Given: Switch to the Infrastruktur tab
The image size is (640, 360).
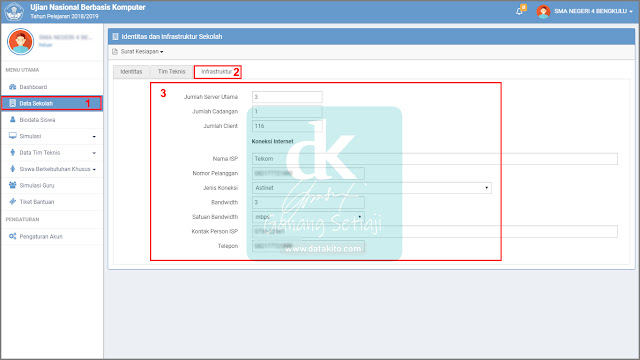Looking at the screenshot, I should click(x=217, y=71).
